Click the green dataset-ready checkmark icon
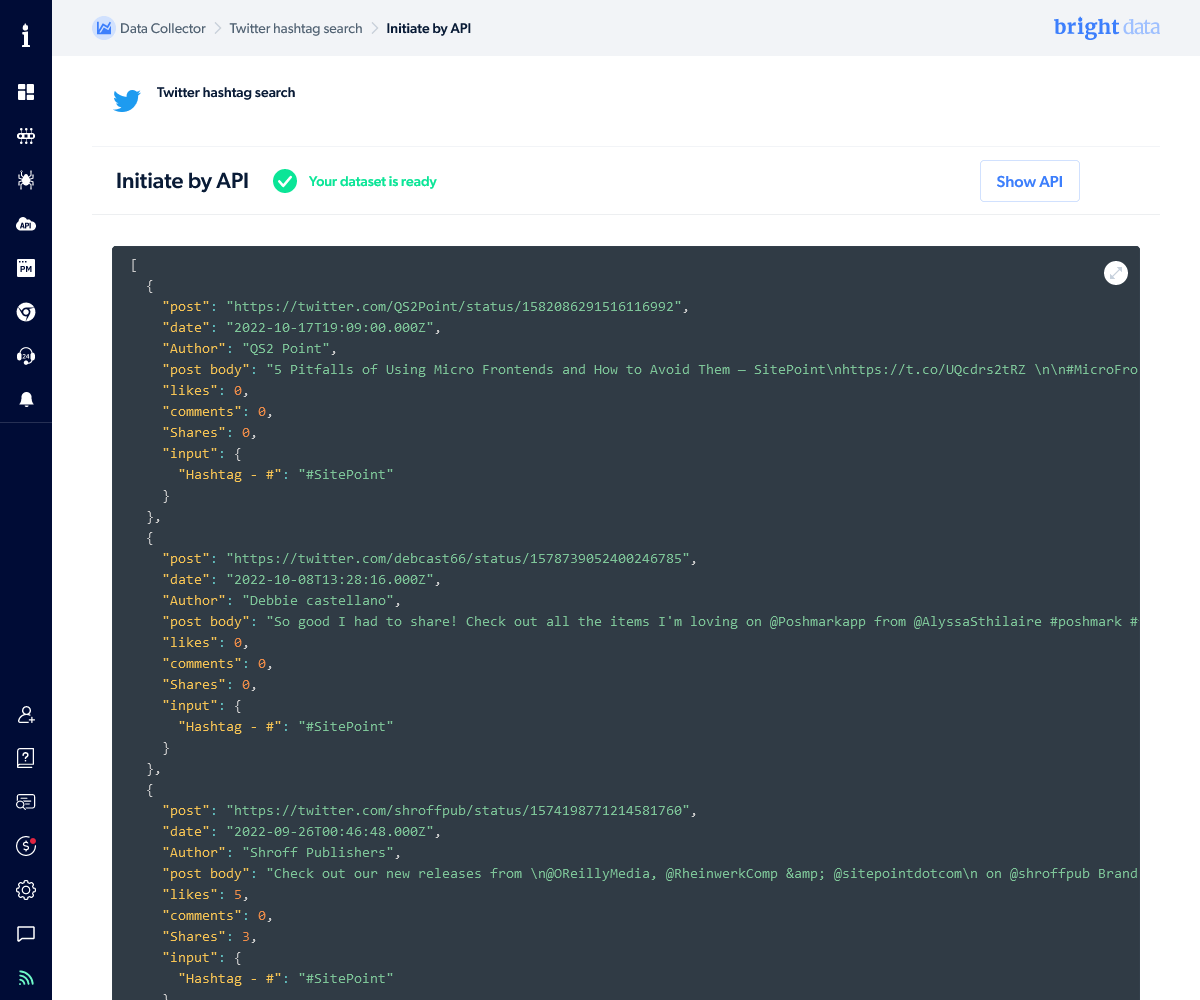Viewport: 1200px width, 1000px height. point(285,181)
